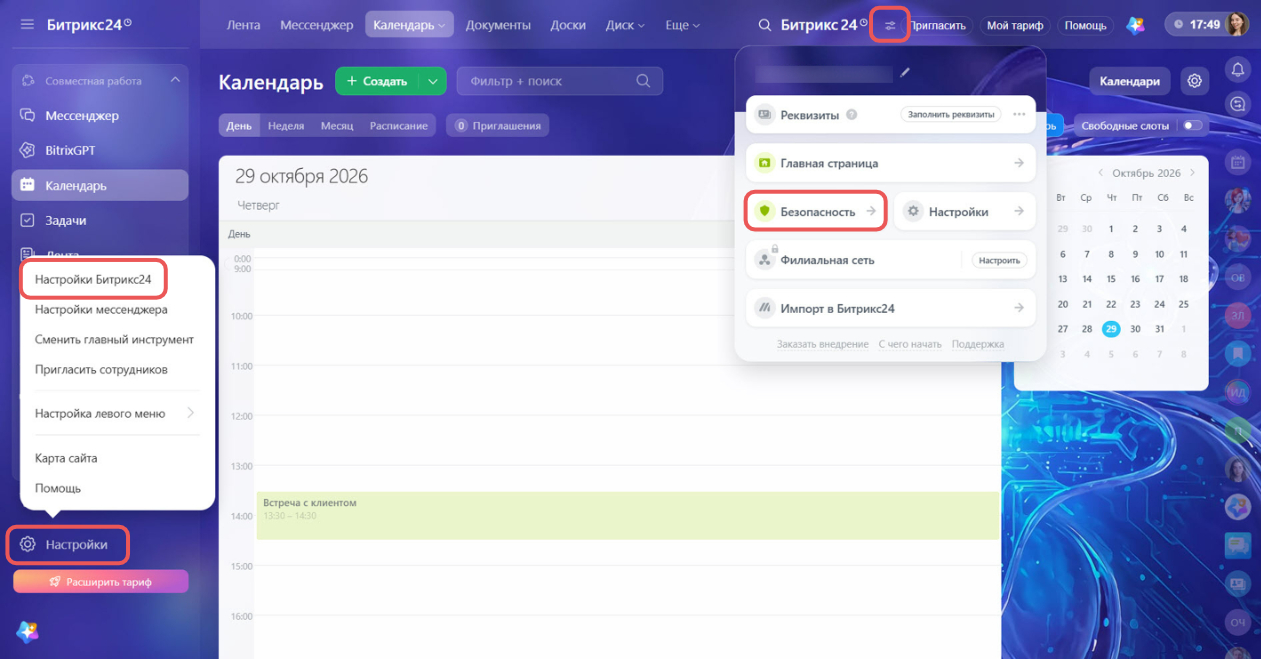Click the green Создать button
Image resolution: width=1261 pixels, height=659 pixels.
tap(378, 81)
